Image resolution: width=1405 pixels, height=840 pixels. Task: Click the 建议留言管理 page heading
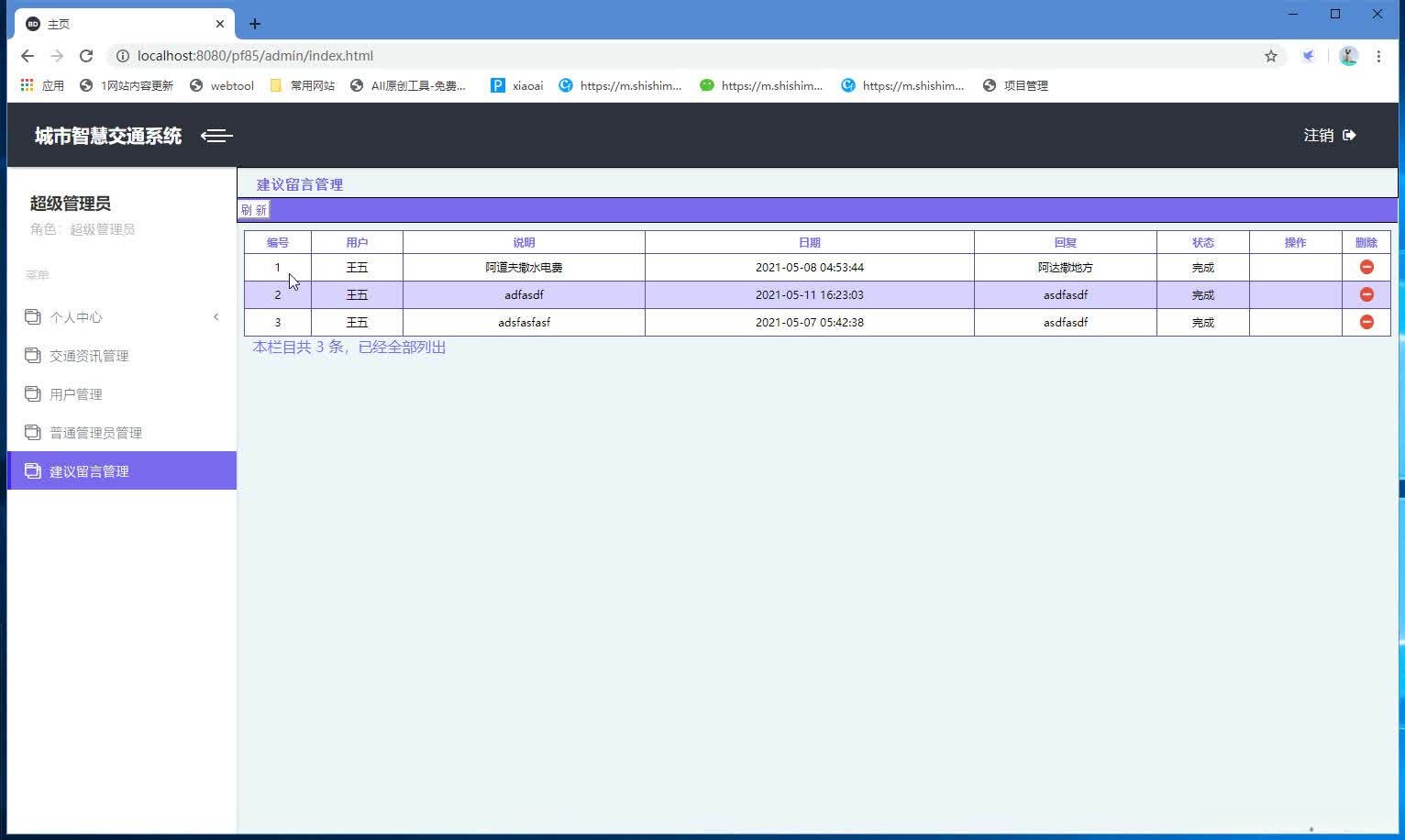(x=300, y=184)
